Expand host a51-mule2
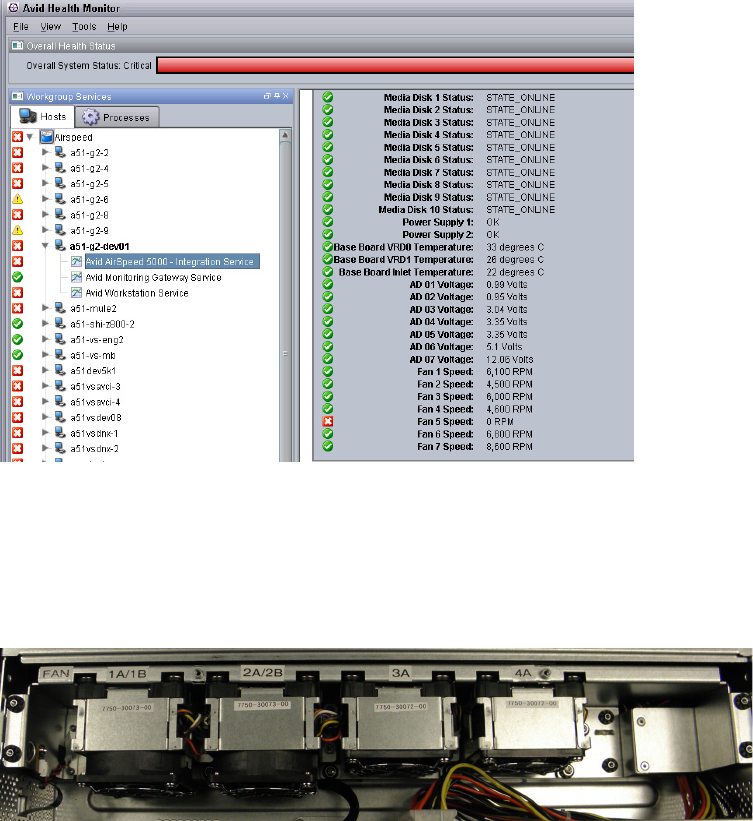Image resolution: width=753 pixels, height=821 pixels. (x=45, y=308)
